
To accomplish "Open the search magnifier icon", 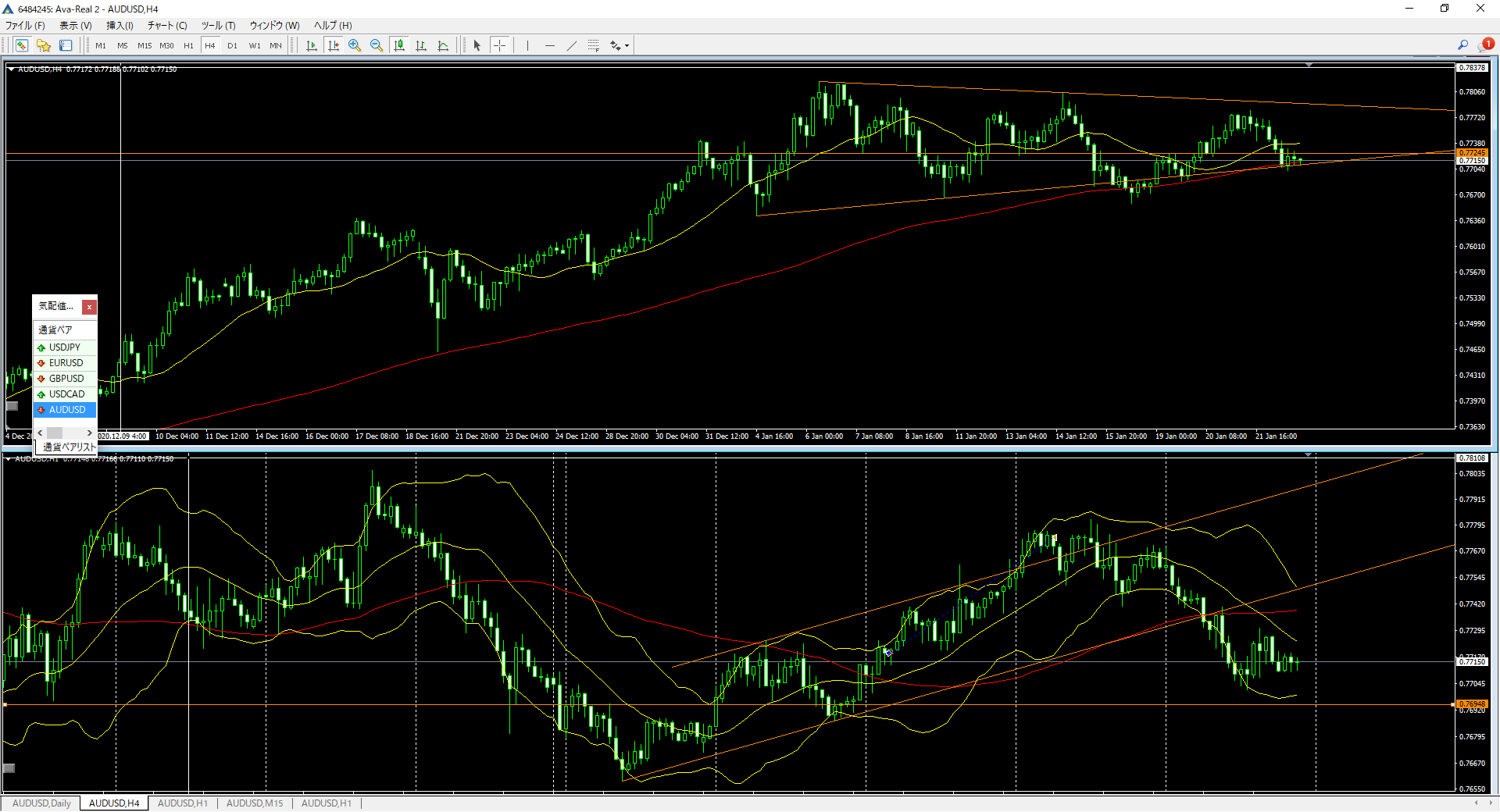I will pos(1462,45).
